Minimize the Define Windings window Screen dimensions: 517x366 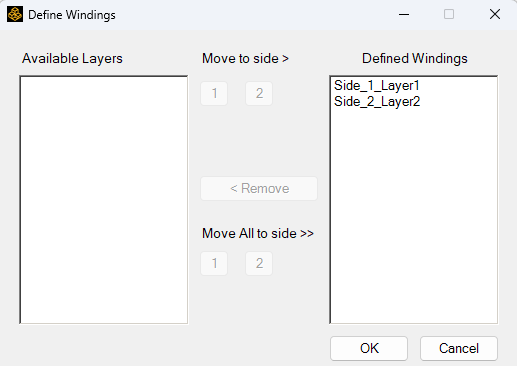click(x=404, y=14)
